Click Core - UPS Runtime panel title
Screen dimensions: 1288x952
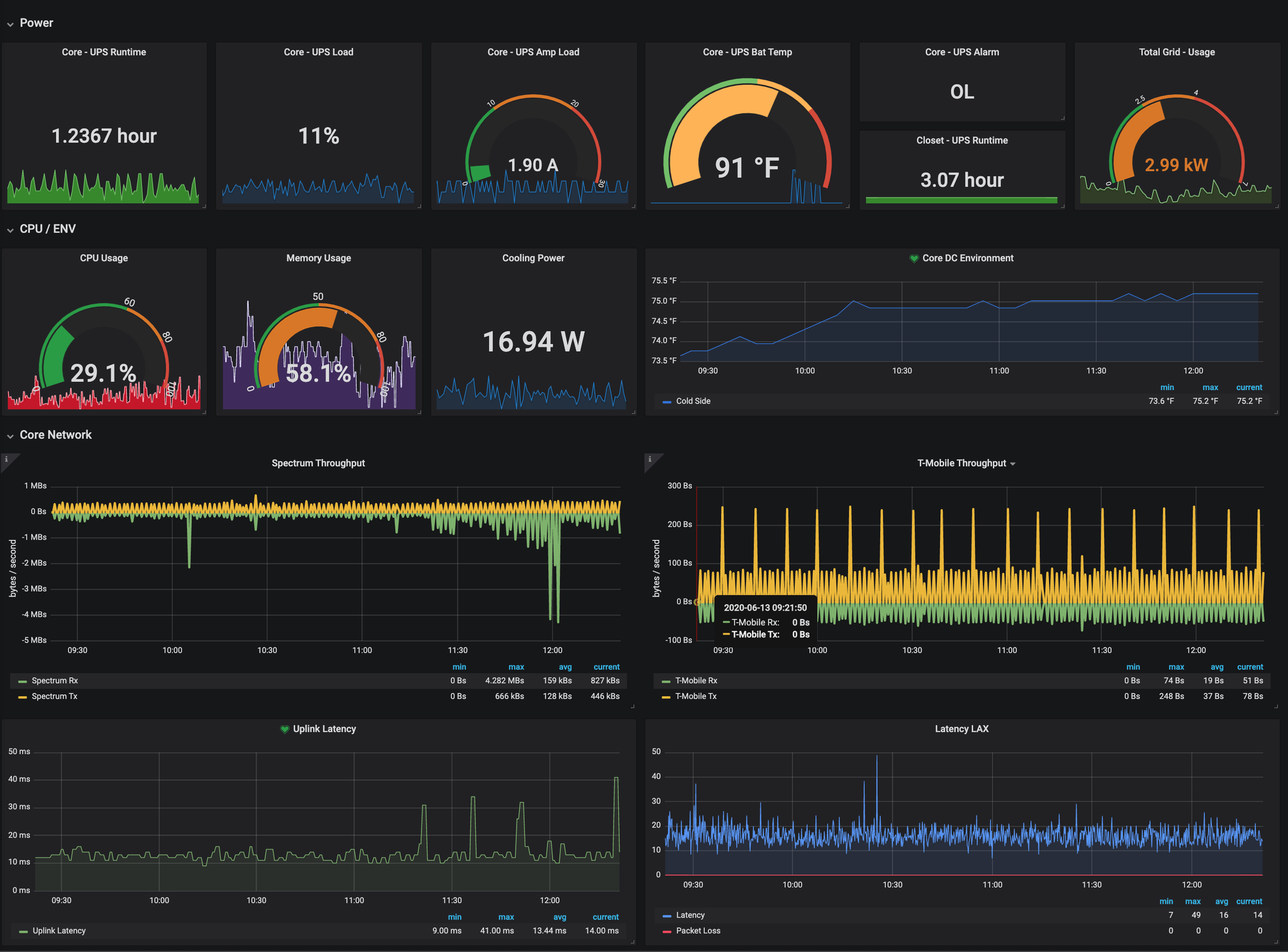pyautogui.click(x=104, y=52)
